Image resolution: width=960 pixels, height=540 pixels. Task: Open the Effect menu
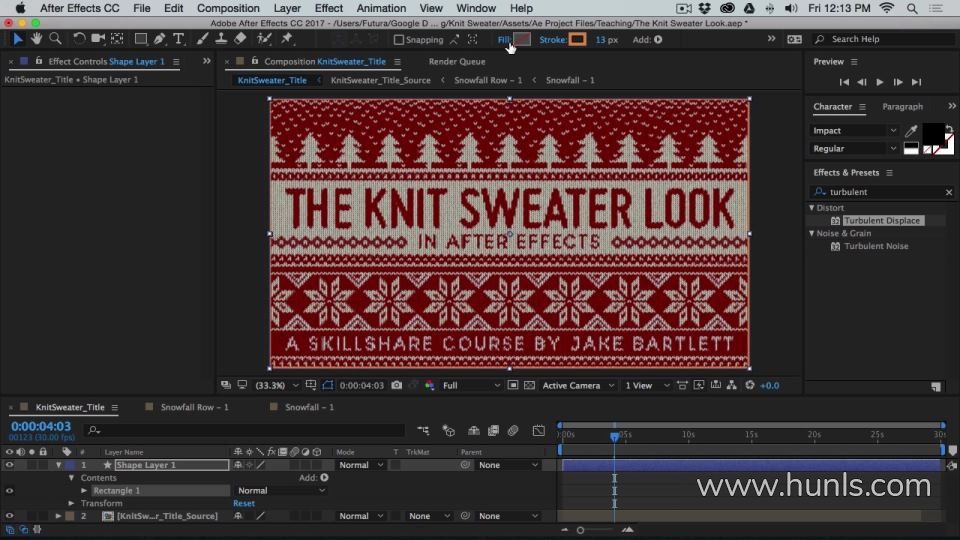point(328,8)
